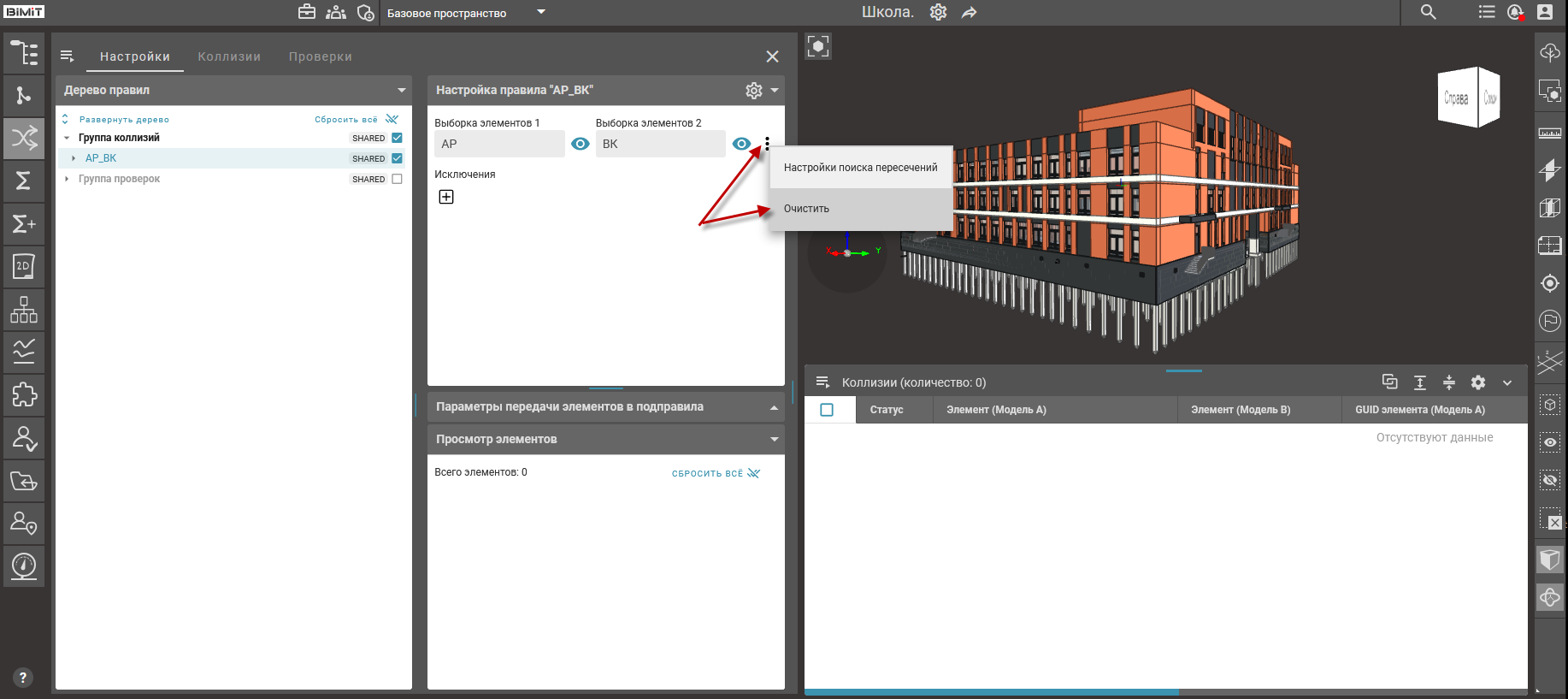Toggle visibility eye for selection AP

[x=580, y=144]
